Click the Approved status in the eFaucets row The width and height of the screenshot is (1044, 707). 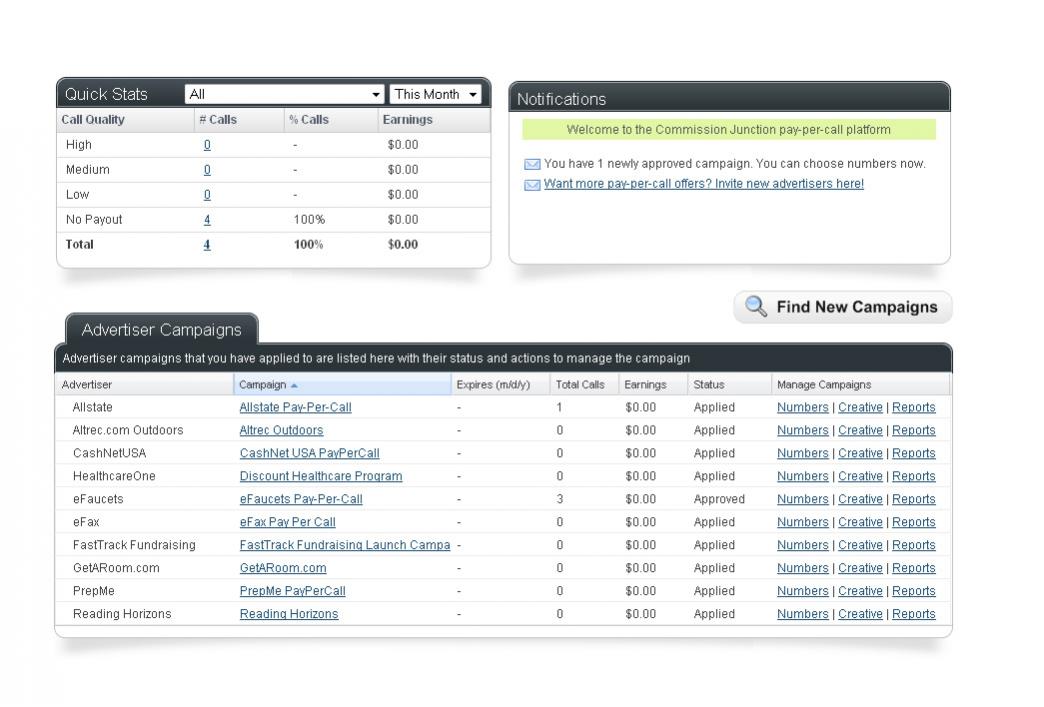pos(719,499)
